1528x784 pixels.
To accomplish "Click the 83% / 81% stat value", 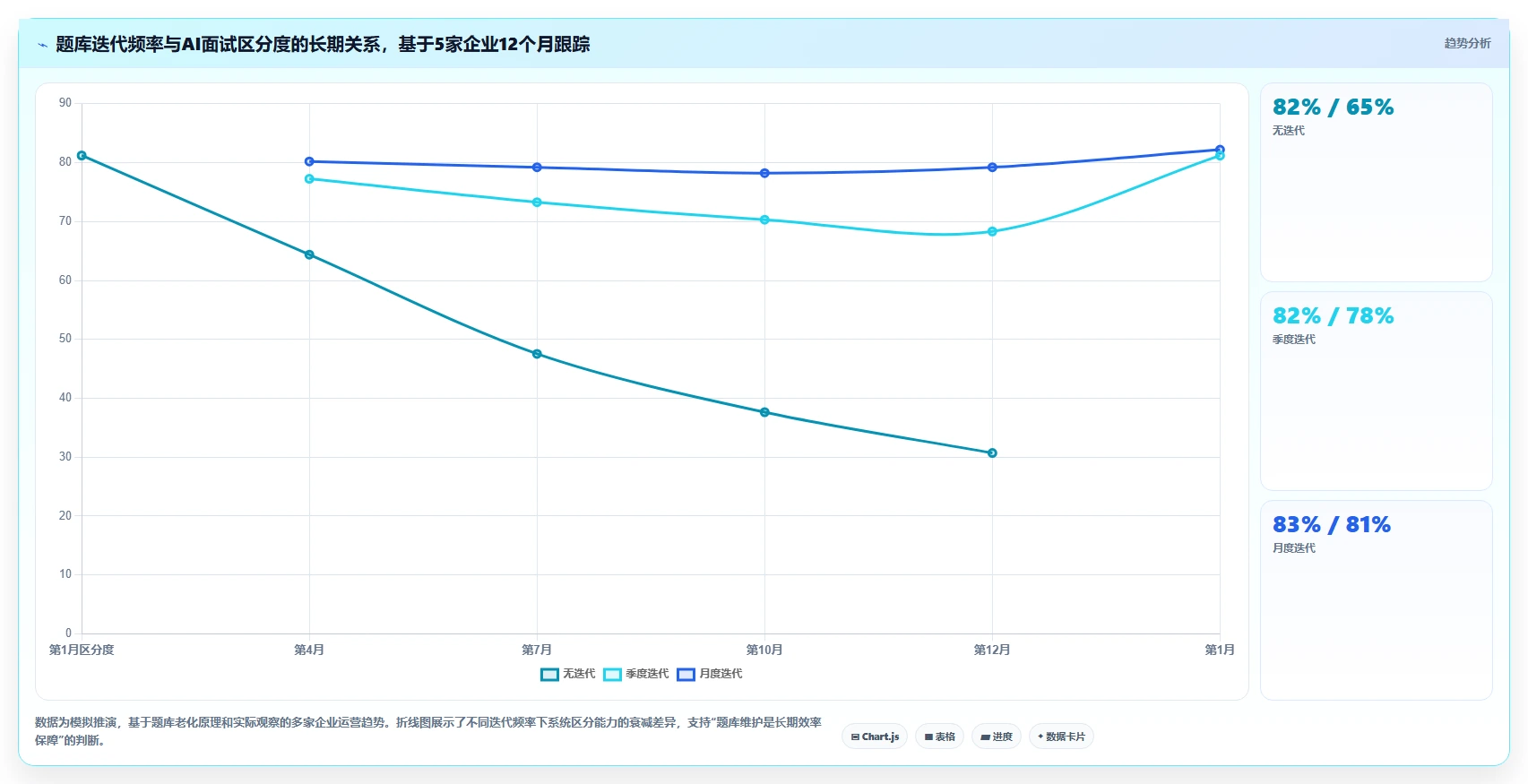I will coord(1332,525).
